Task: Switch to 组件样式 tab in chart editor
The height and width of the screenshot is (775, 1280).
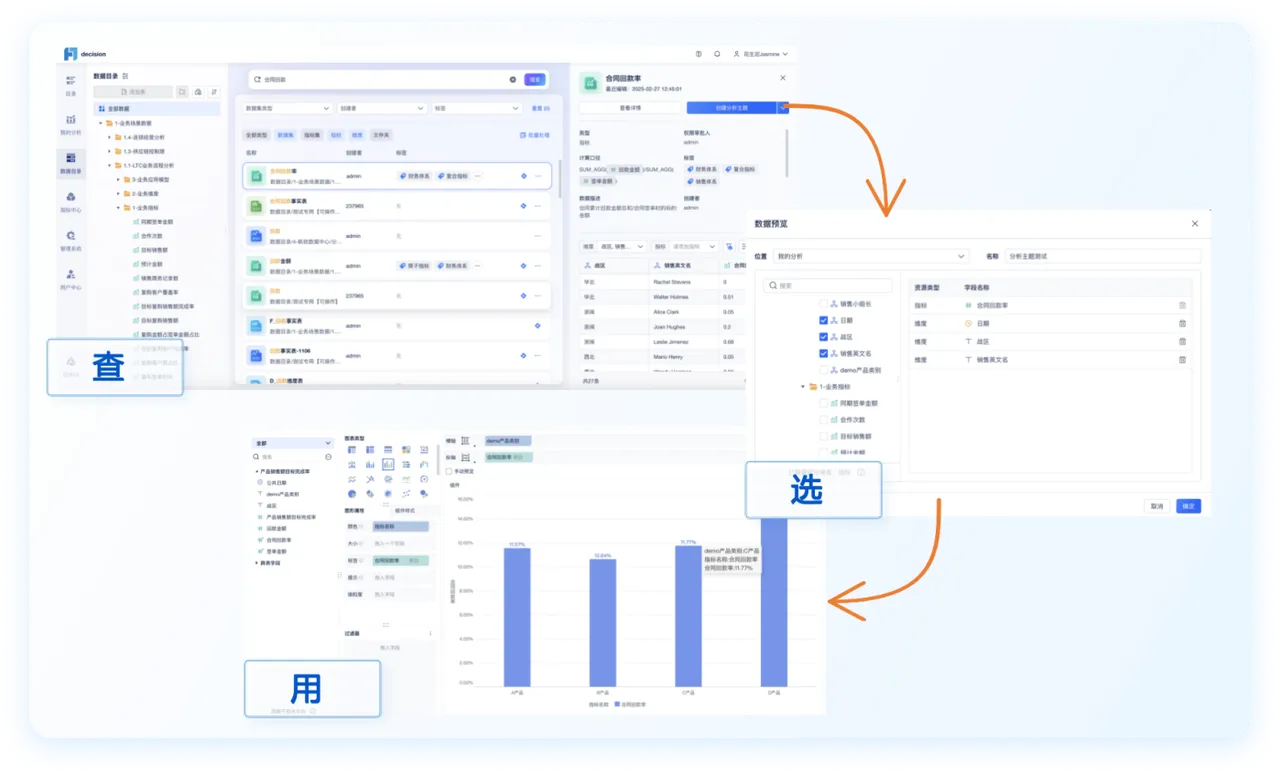Action: [x=404, y=511]
